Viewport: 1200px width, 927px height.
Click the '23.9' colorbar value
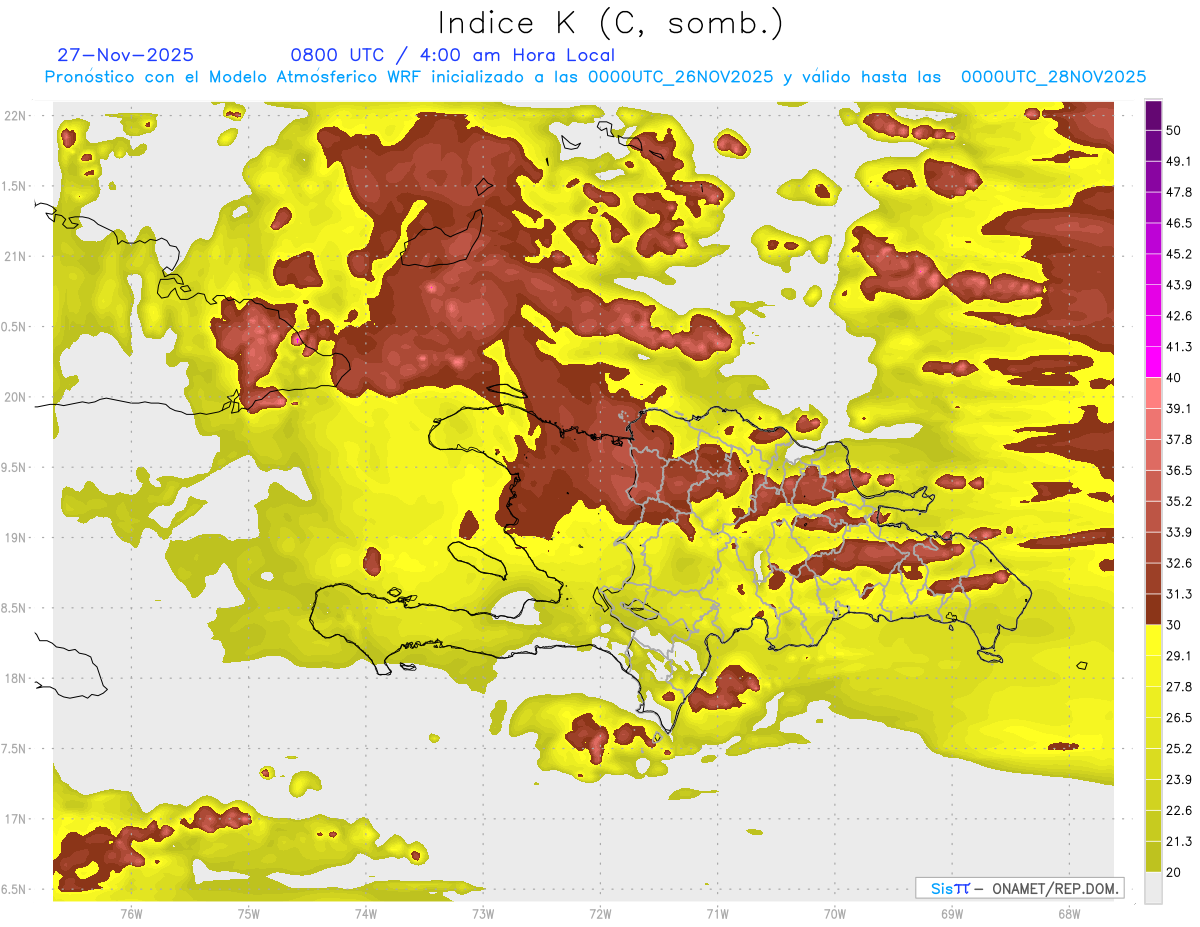point(1179,780)
